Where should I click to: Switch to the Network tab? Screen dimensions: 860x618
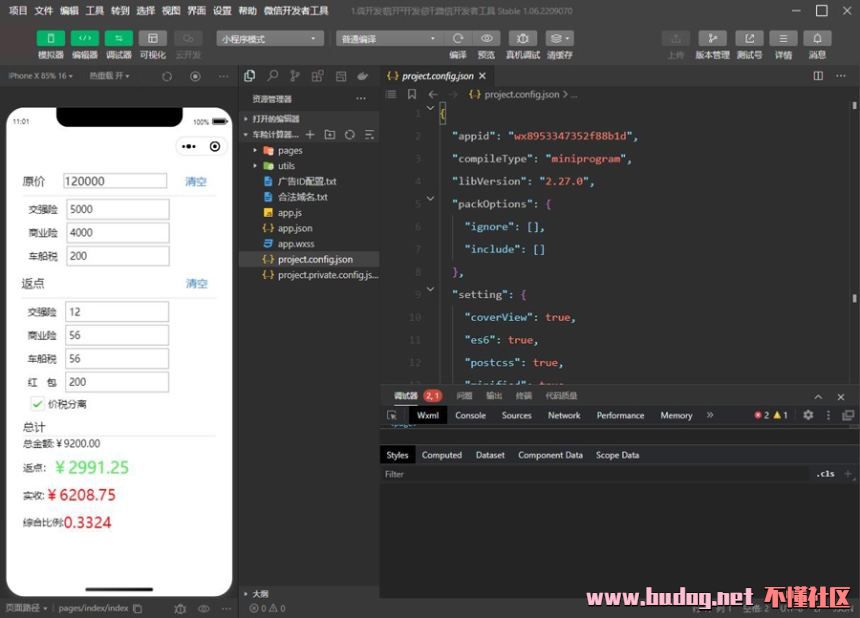(x=564, y=416)
